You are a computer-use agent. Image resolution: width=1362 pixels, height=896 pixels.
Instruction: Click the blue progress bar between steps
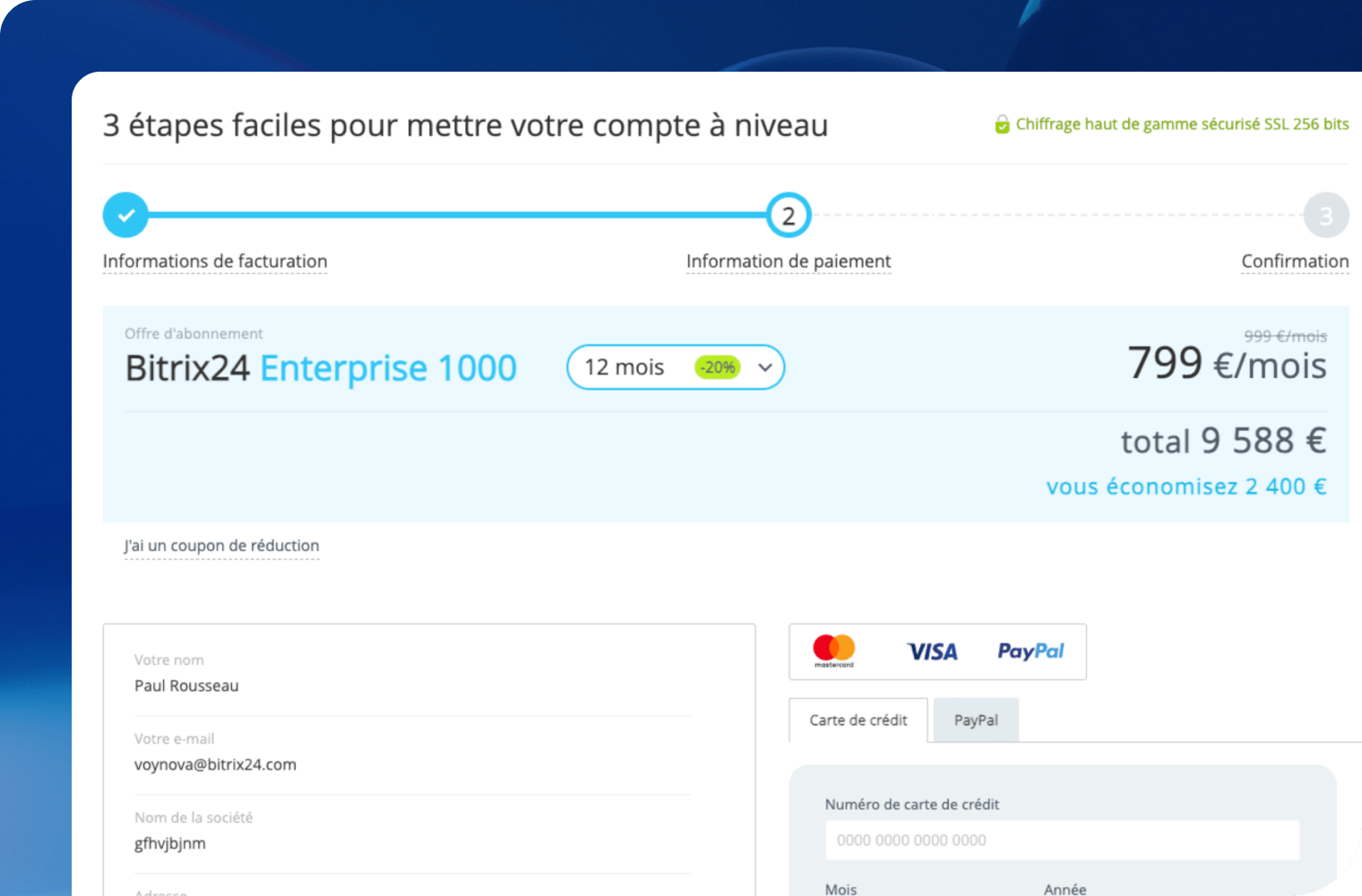pyautogui.click(x=457, y=215)
